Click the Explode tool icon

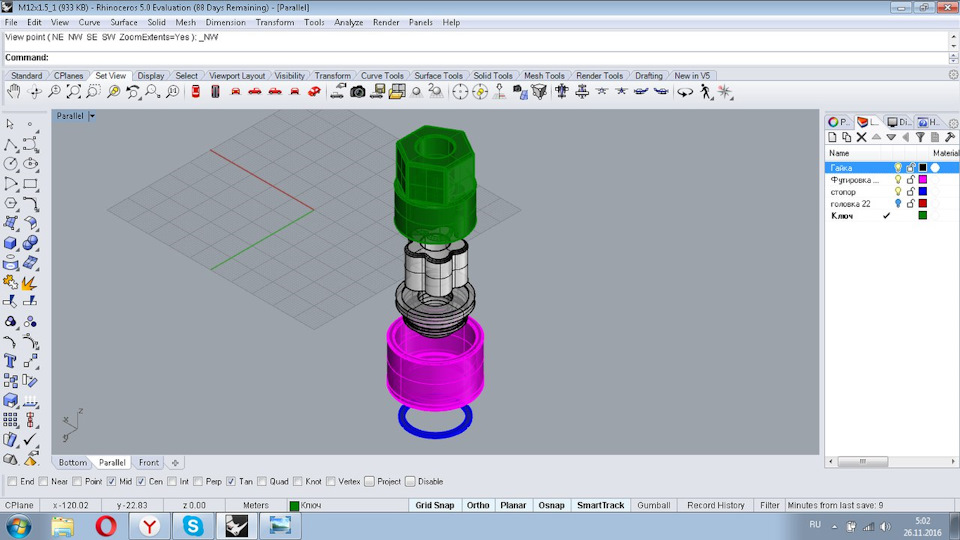(x=30, y=282)
